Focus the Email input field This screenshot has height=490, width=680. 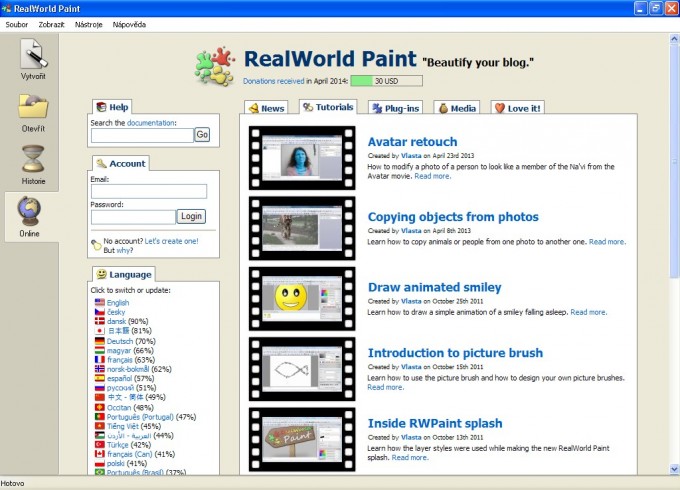(149, 191)
